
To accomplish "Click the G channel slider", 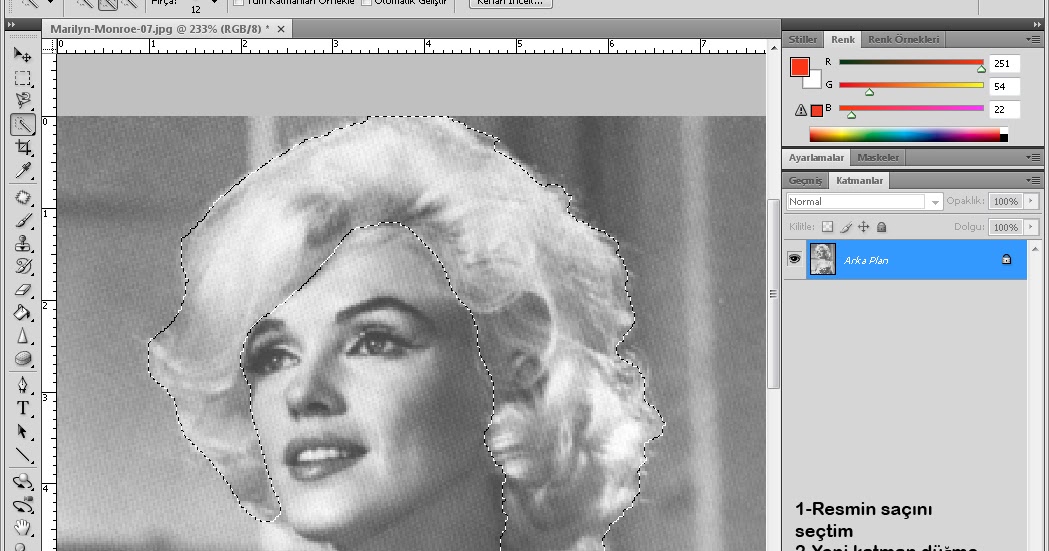I will click(x=911, y=86).
